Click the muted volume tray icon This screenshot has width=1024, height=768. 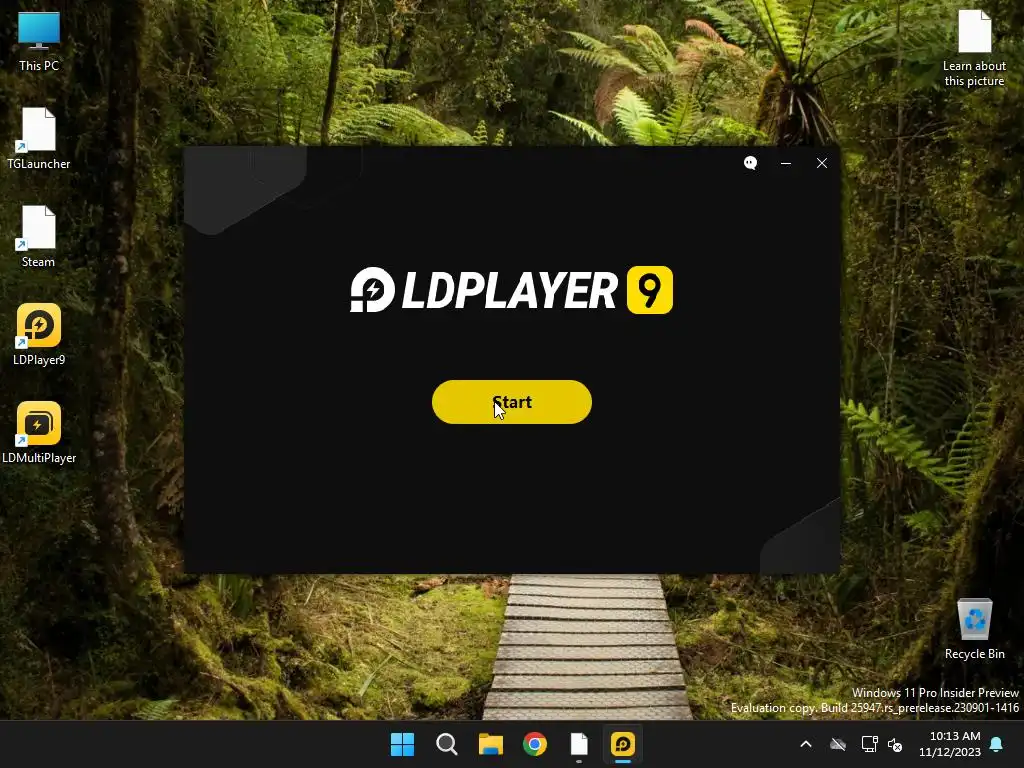[x=895, y=744]
